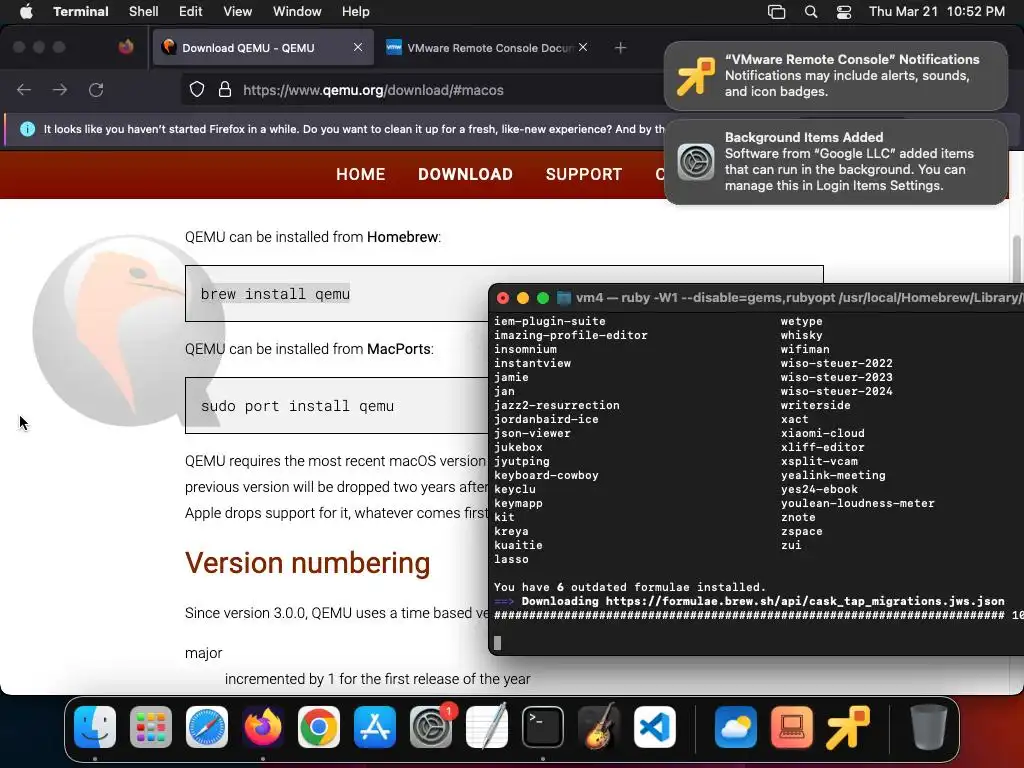Reload the QEMU download page

(x=96, y=90)
